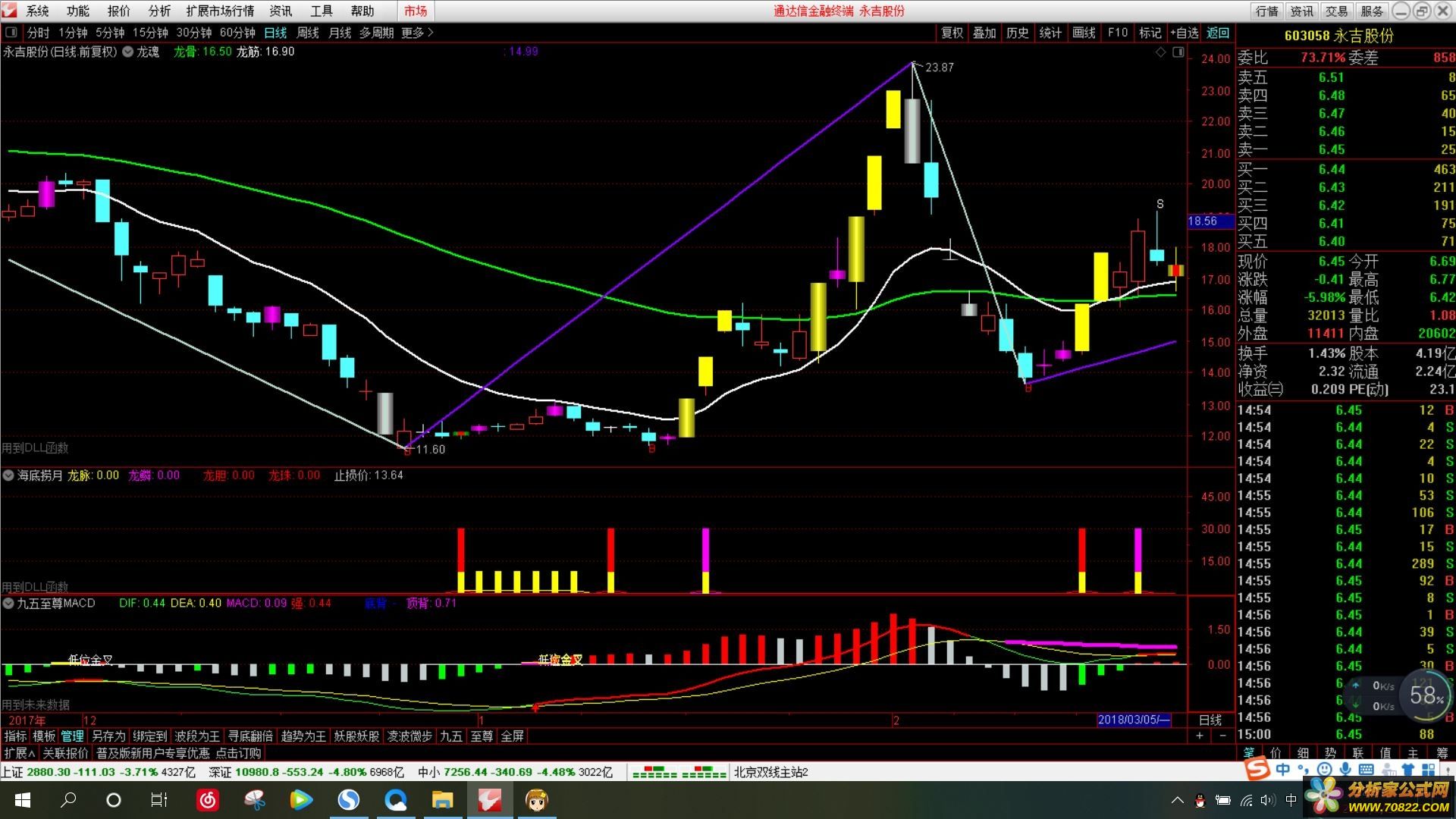Expand 海底捞月 indicator selector
1456x819 pixels.
click(9, 475)
